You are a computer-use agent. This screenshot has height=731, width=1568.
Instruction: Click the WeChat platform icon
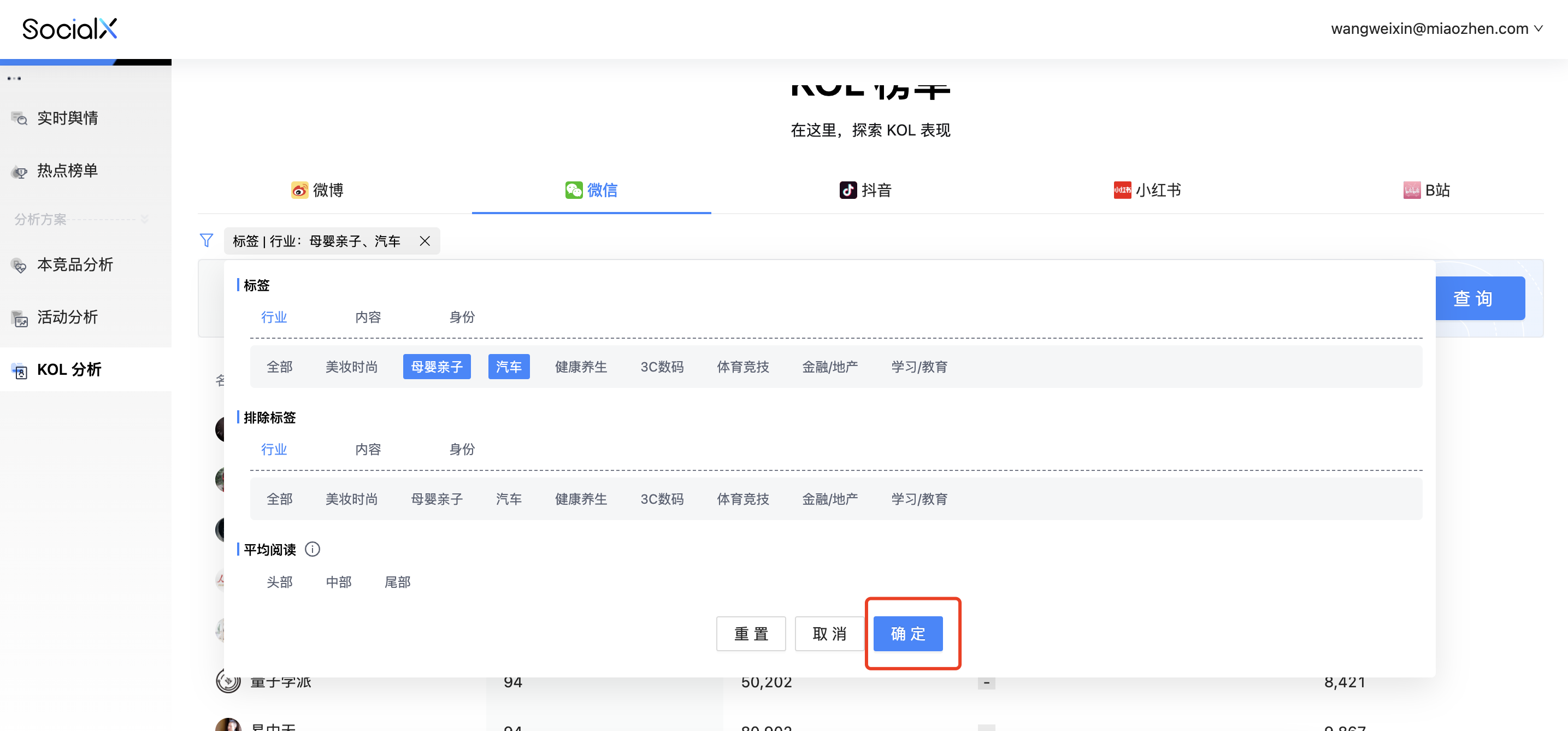(x=574, y=191)
